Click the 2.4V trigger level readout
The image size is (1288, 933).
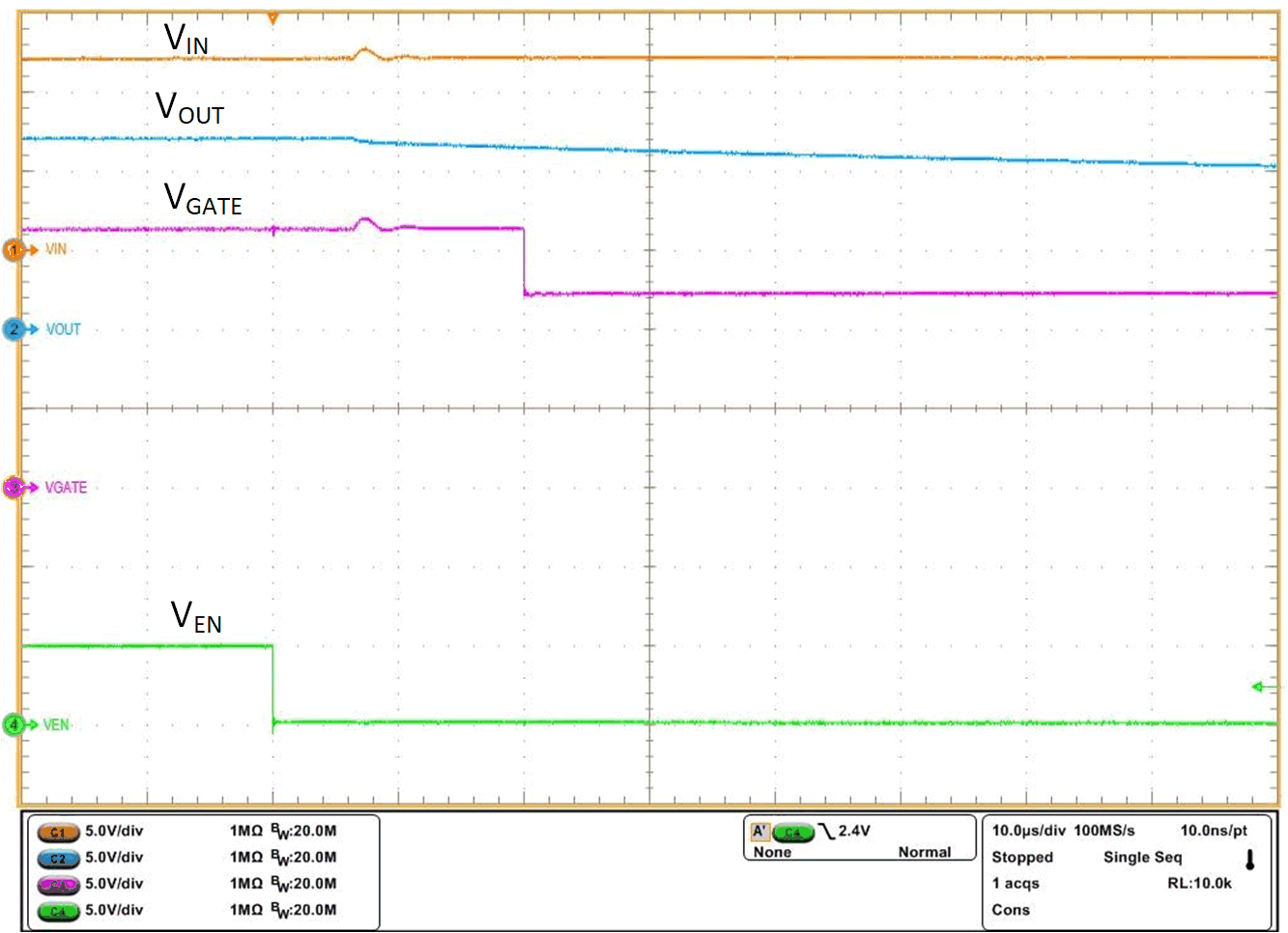(x=854, y=831)
